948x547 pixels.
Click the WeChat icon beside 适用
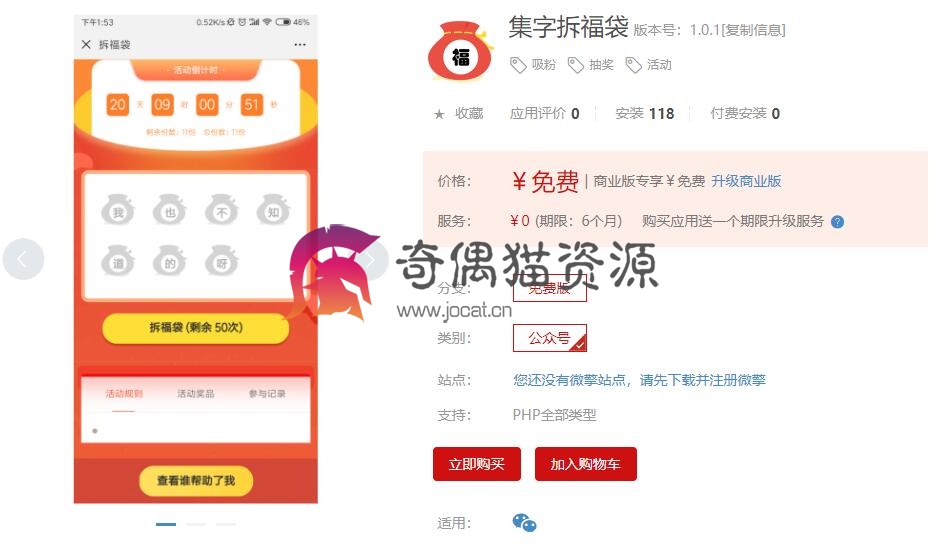click(x=524, y=523)
